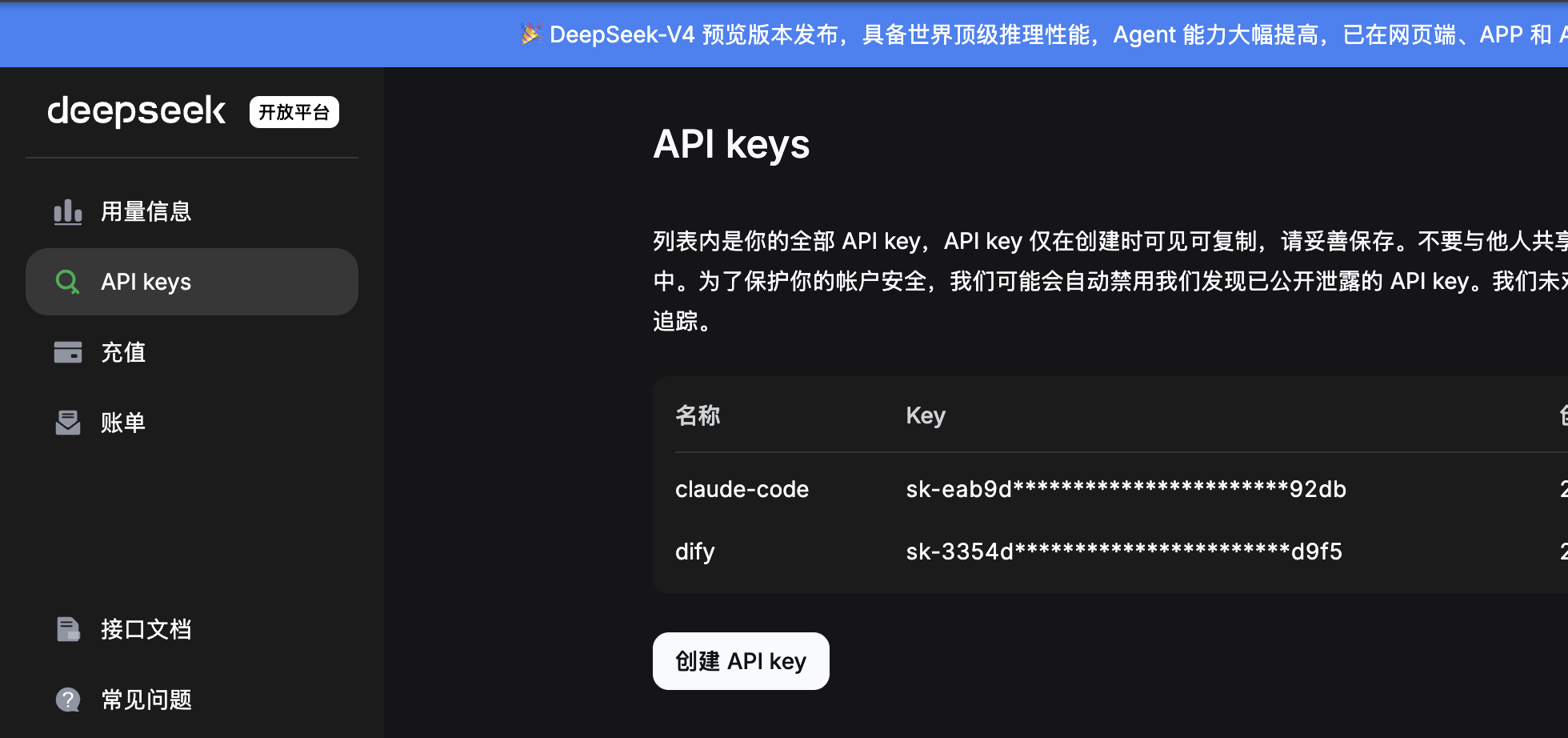The width and height of the screenshot is (1568, 738).
Task: Click the 常见问题 question mark icon
Action: 68,700
